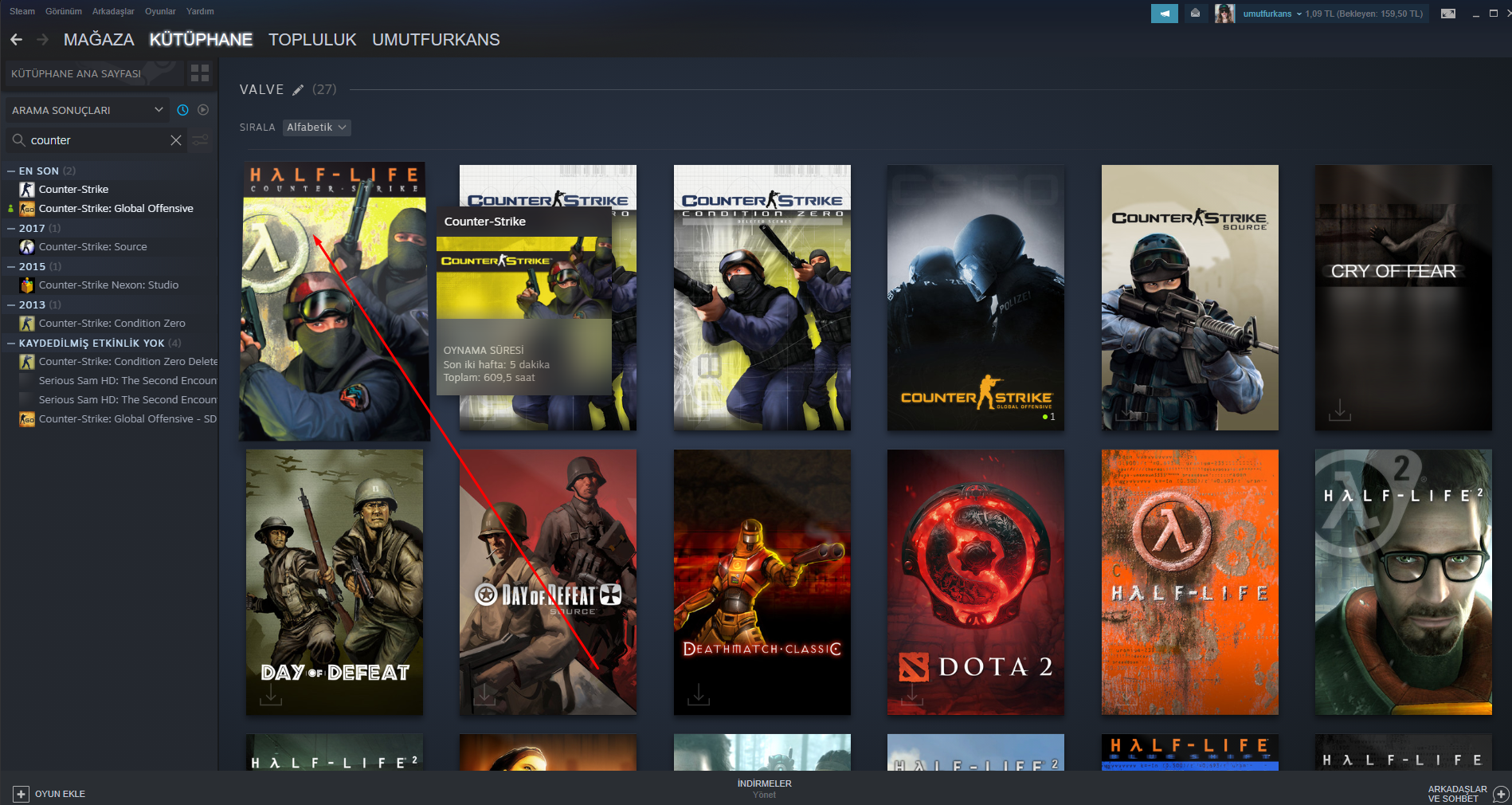Switch library to grid collections view
The height and width of the screenshot is (805, 1512).
[200, 73]
